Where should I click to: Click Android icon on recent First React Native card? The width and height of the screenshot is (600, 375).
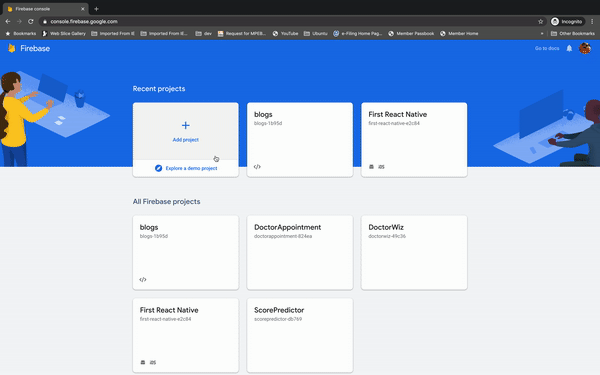[x=371, y=166]
